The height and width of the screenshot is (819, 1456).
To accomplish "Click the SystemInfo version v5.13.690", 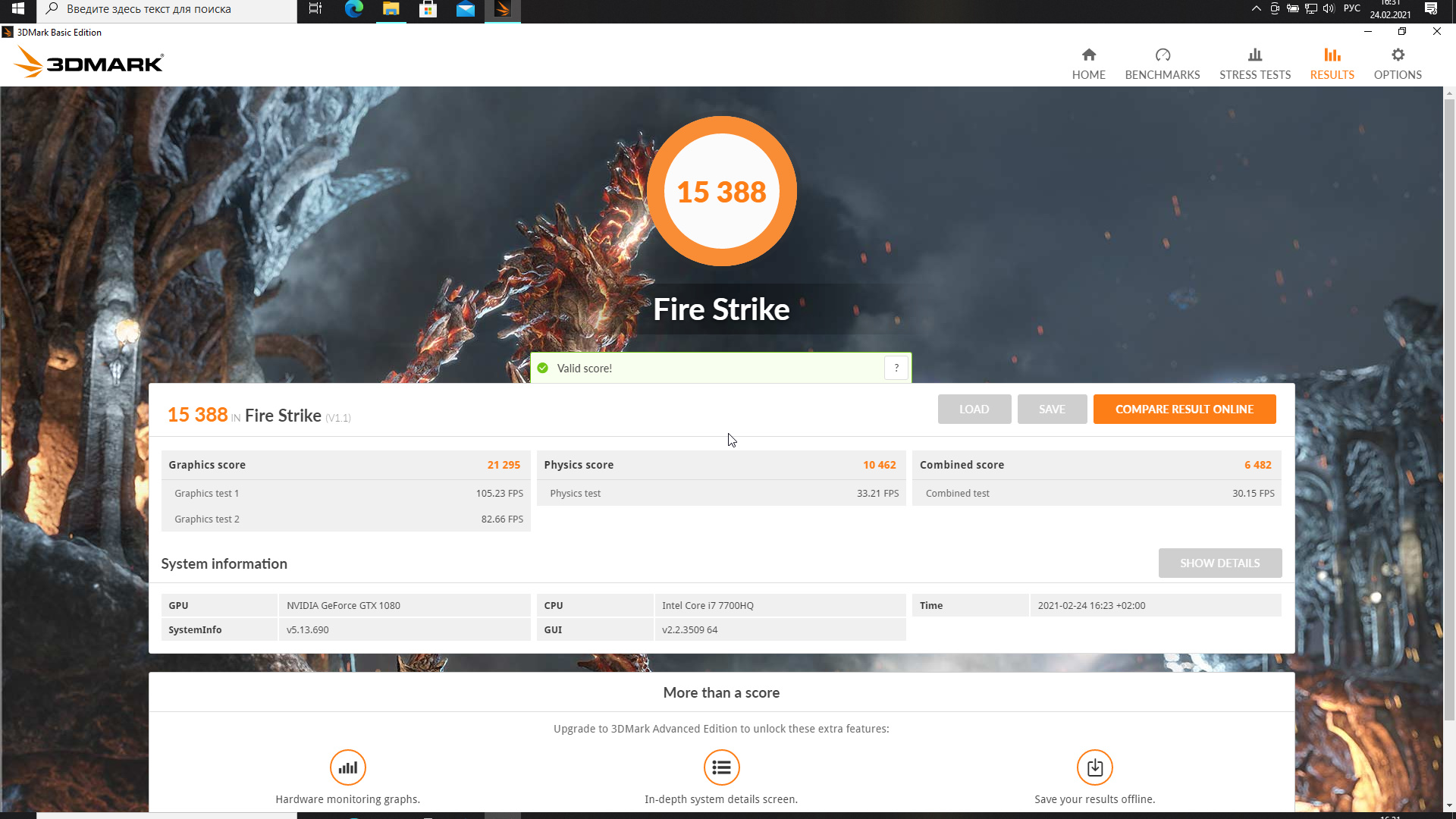I will point(307,629).
